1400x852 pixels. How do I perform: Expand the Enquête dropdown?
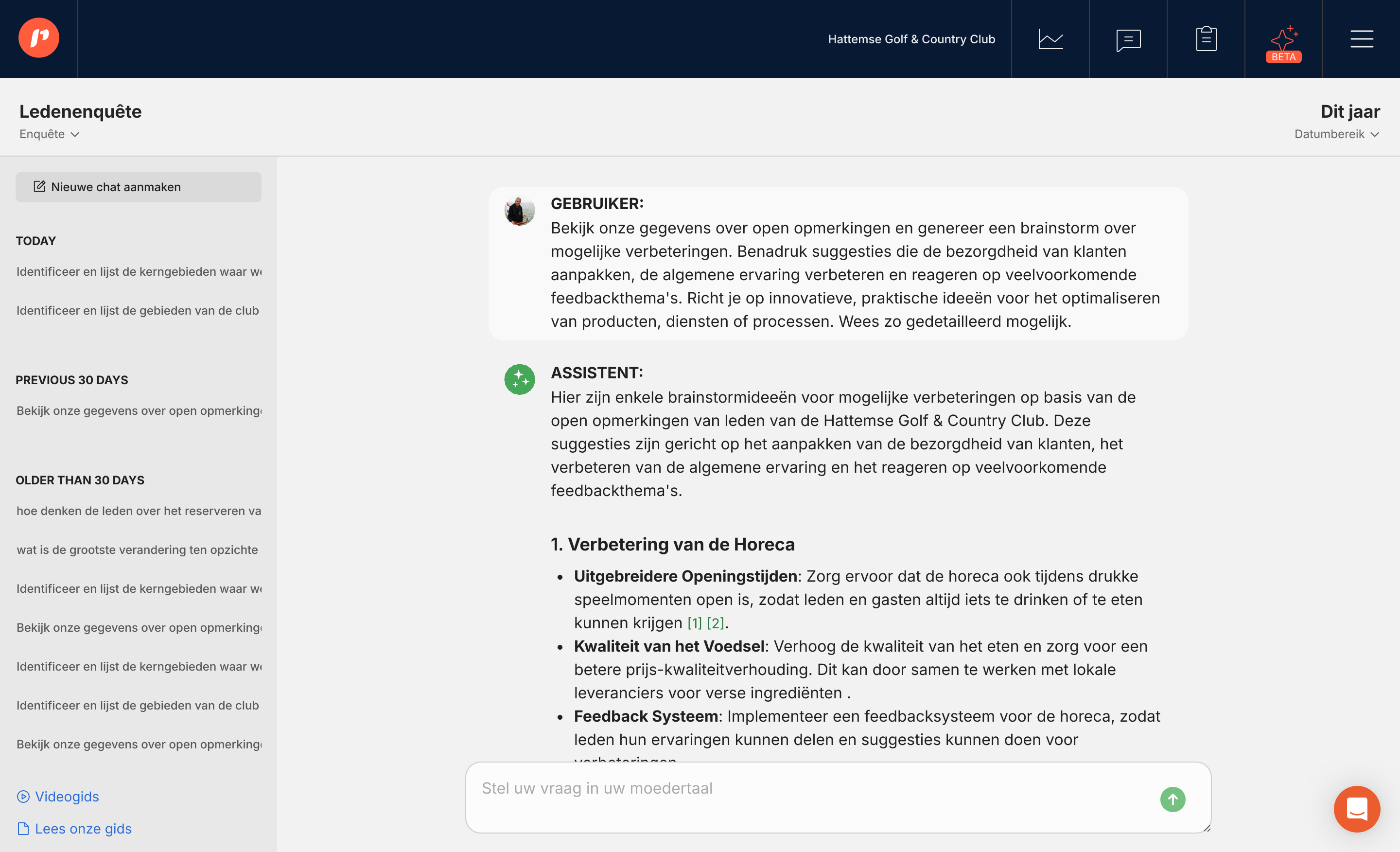point(49,134)
